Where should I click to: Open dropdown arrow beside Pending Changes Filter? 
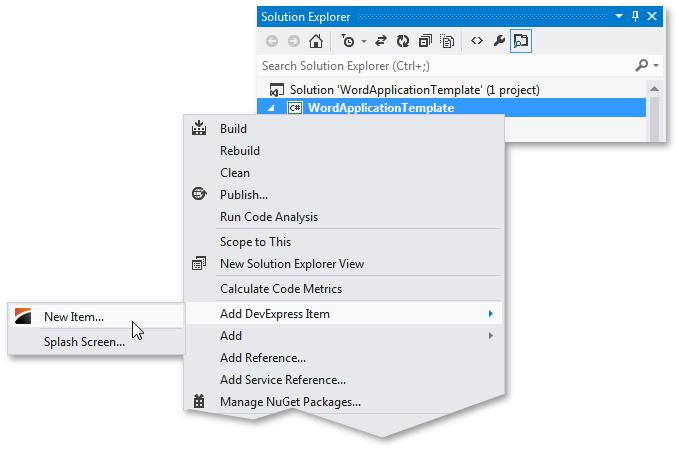point(363,42)
